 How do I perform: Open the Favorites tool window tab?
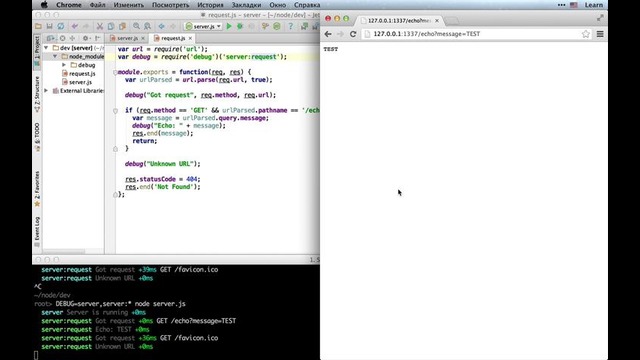[37, 188]
